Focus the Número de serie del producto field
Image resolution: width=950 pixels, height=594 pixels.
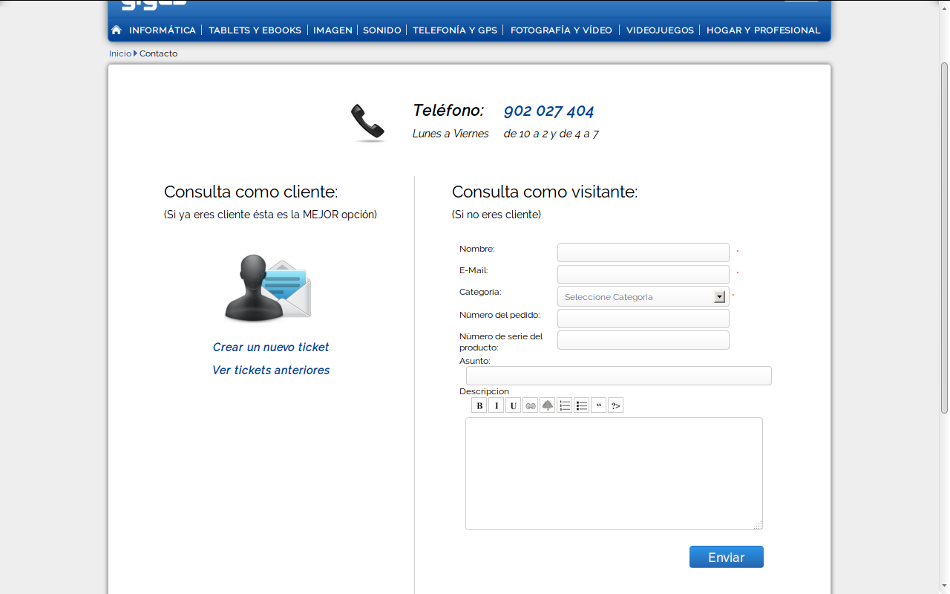point(643,340)
